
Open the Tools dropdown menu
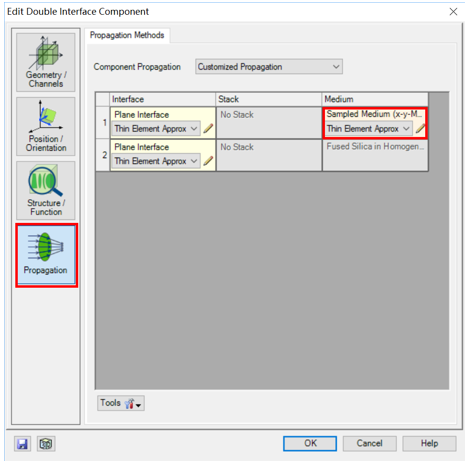121,403
